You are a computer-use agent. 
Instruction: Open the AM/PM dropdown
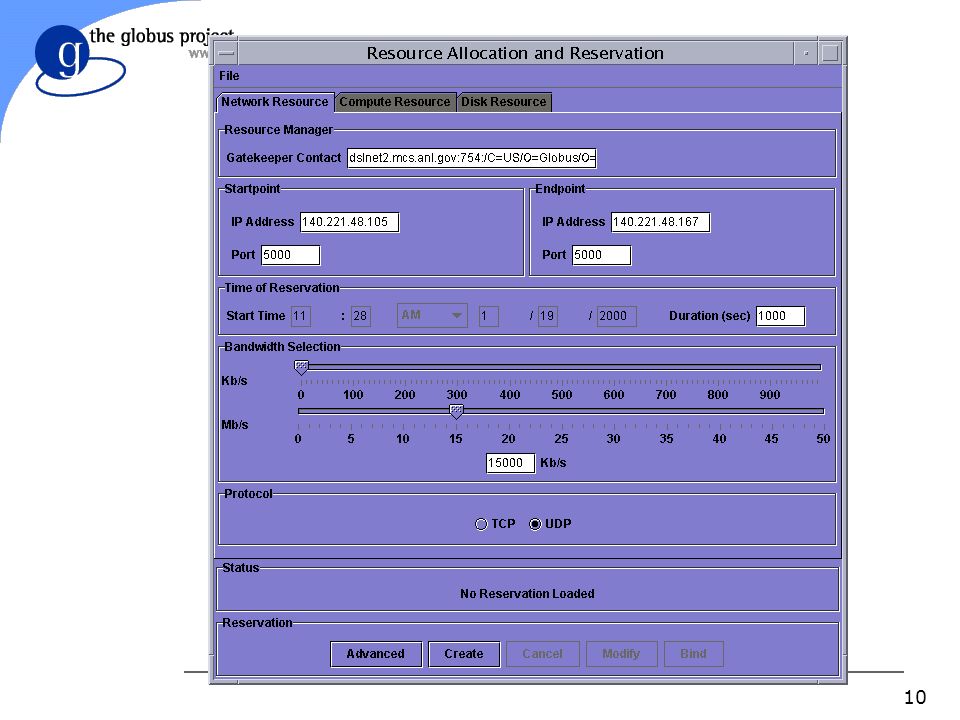[432, 315]
